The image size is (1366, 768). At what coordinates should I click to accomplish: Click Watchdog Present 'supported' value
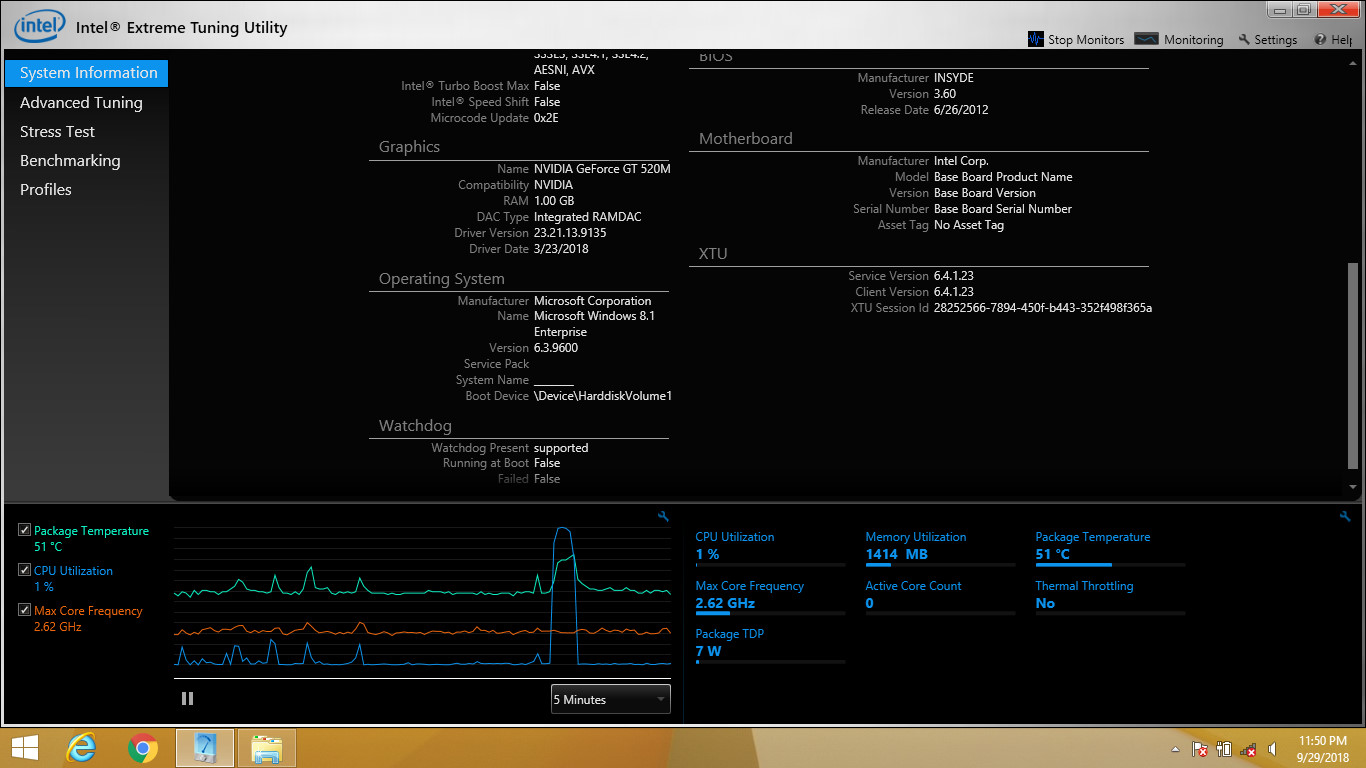561,448
